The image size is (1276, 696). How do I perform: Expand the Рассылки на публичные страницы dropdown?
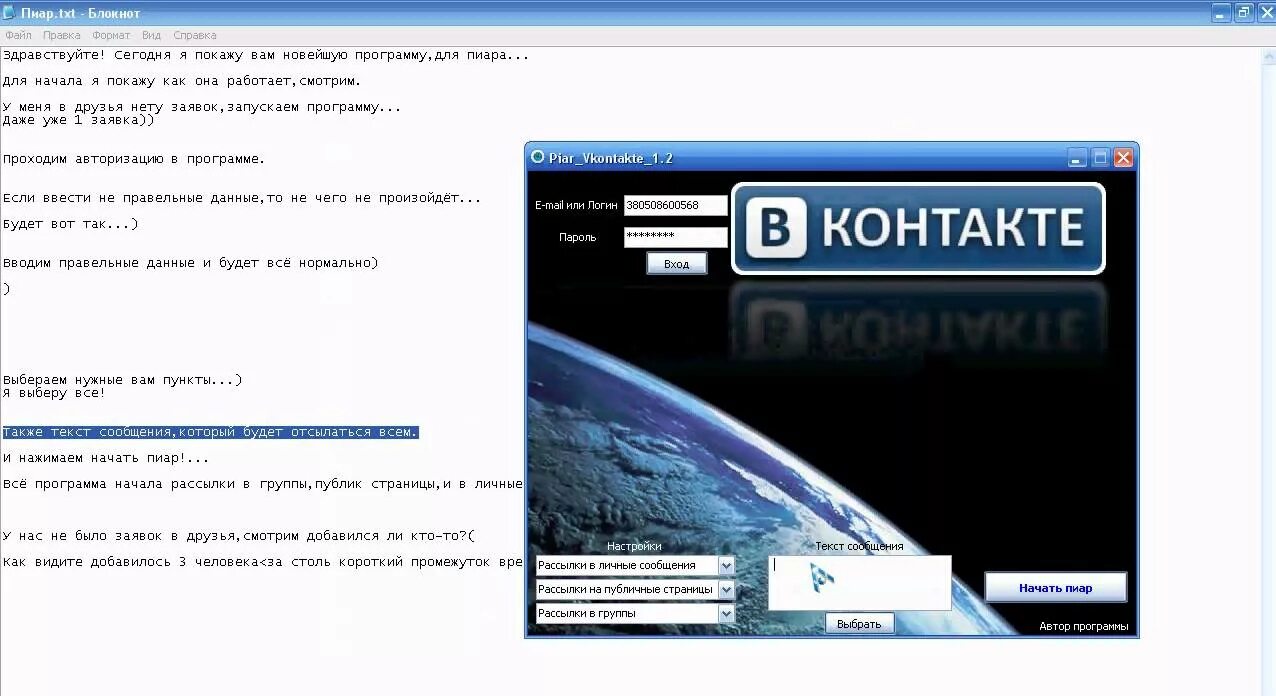click(x=726, y=590)
